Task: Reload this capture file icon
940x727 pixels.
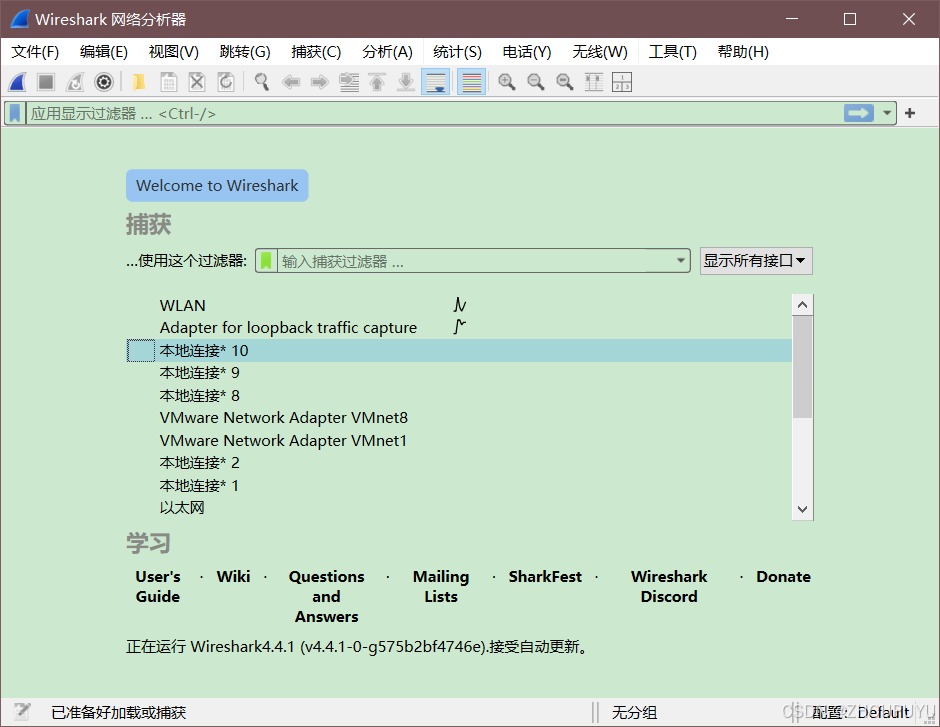Action: [x=226, y=82]
